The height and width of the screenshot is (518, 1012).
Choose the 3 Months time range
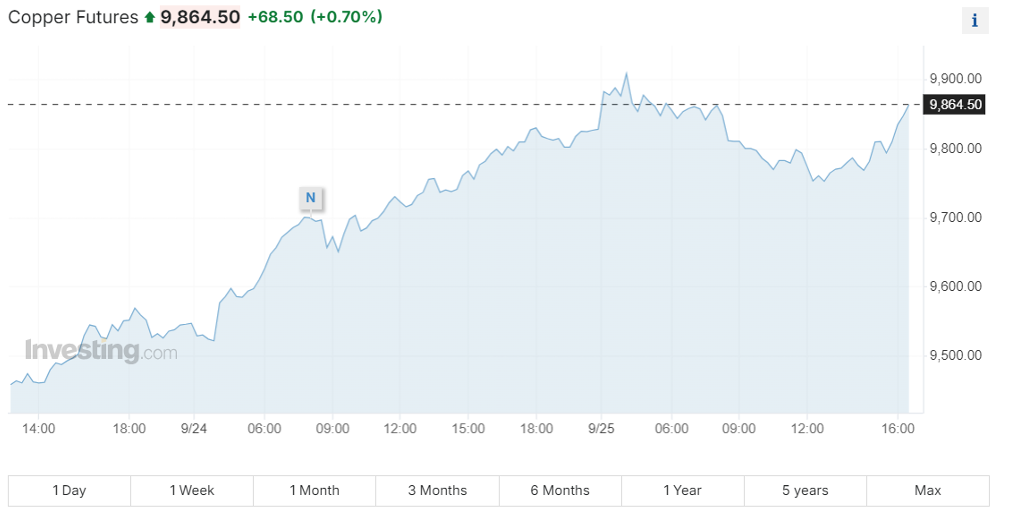click(437, 490)
